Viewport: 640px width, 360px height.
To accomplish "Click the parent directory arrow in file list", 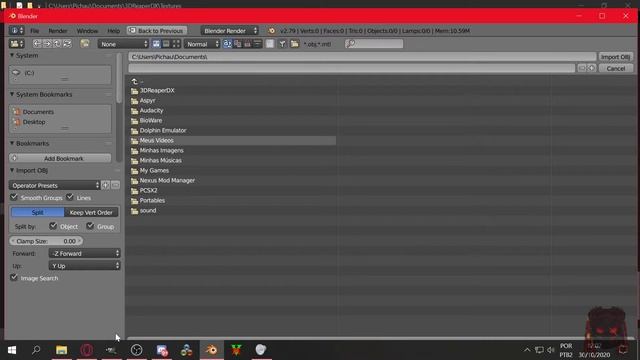I will point(135,81).
